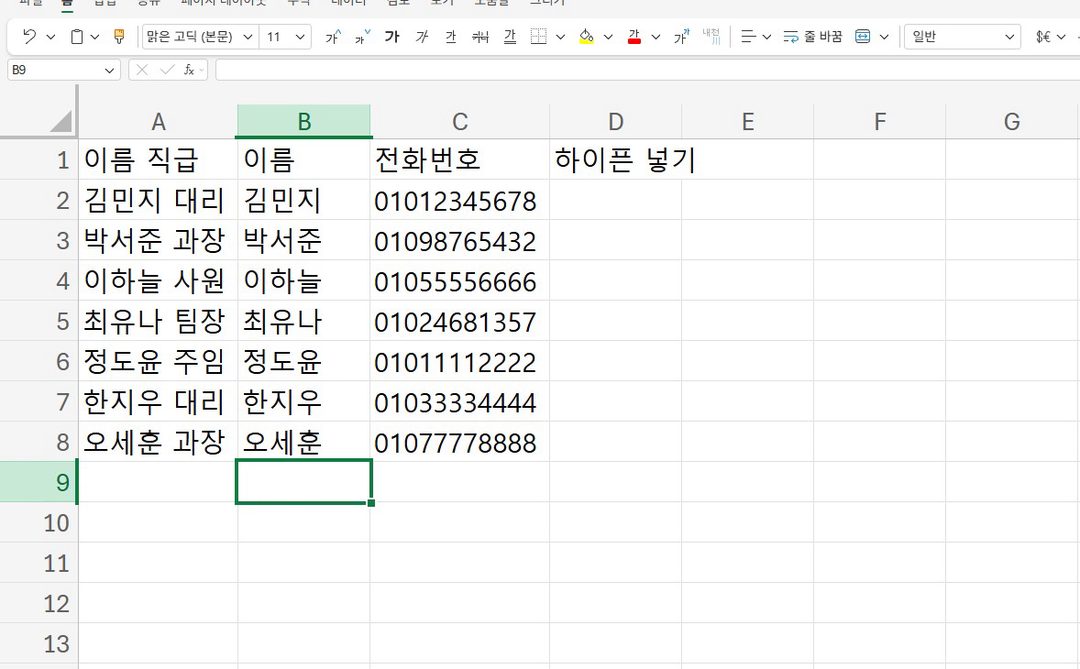Toggle bold formatting (bold 가)
Viewport: 1080px width, 669px height.
pyautogui.click(x=392, y=37)
